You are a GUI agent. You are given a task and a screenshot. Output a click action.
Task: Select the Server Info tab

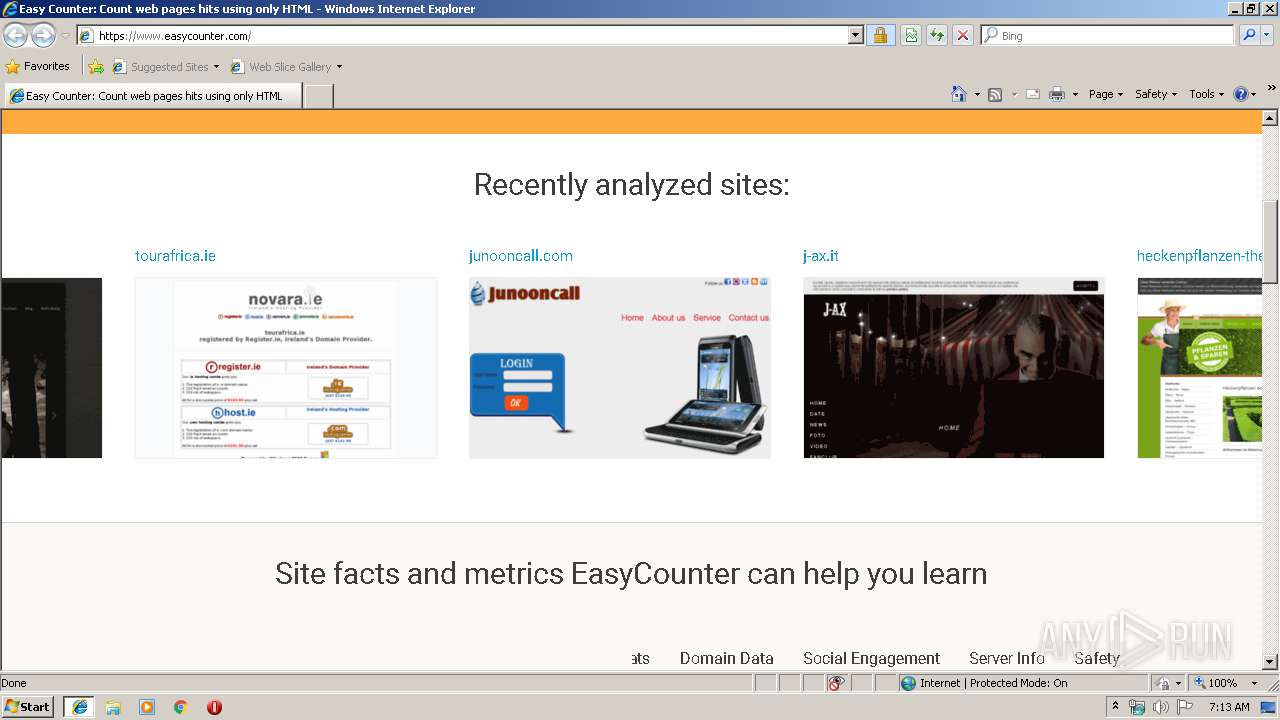pos(1007,658)
